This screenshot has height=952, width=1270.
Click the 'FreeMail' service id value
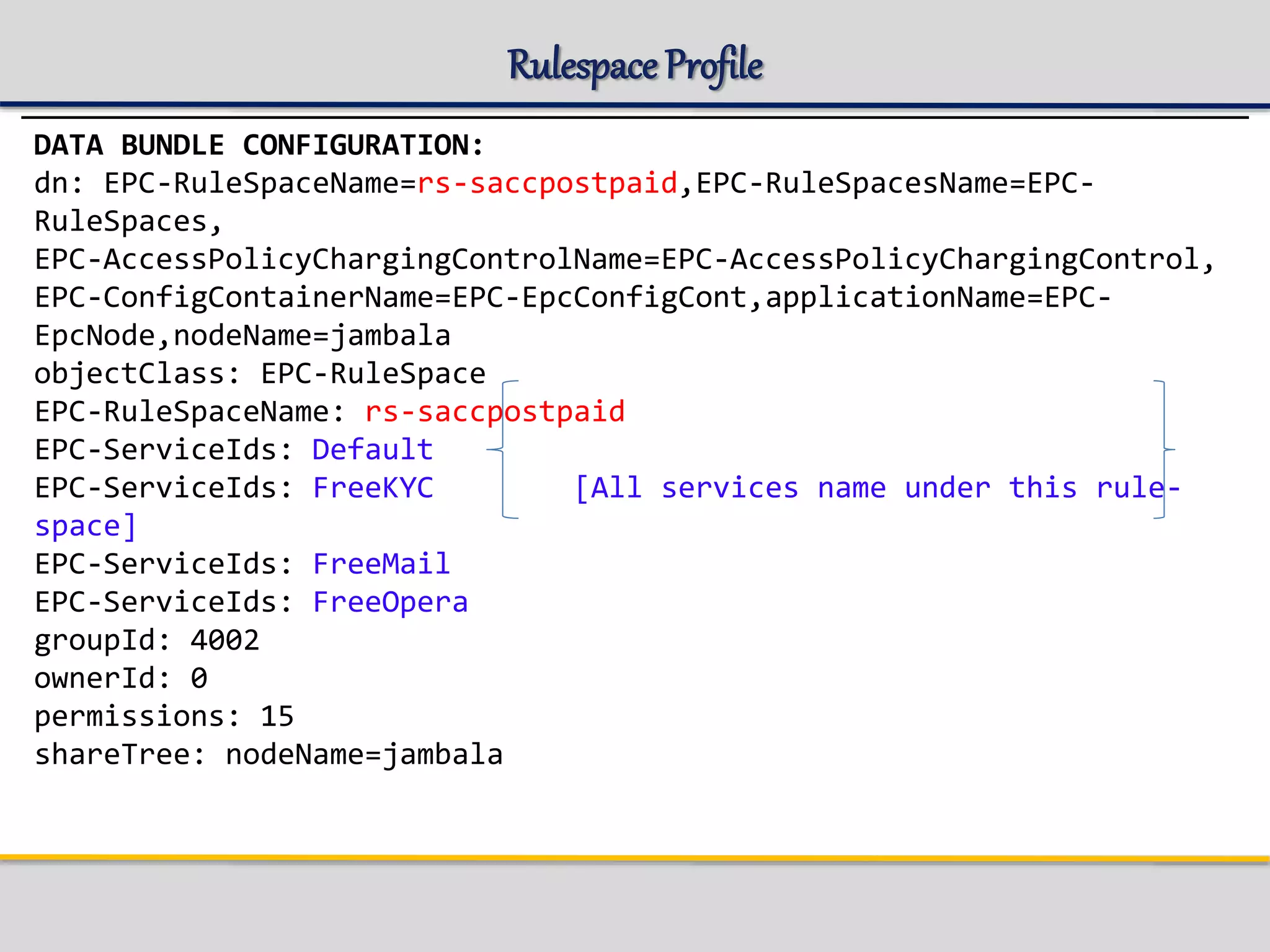381,564
